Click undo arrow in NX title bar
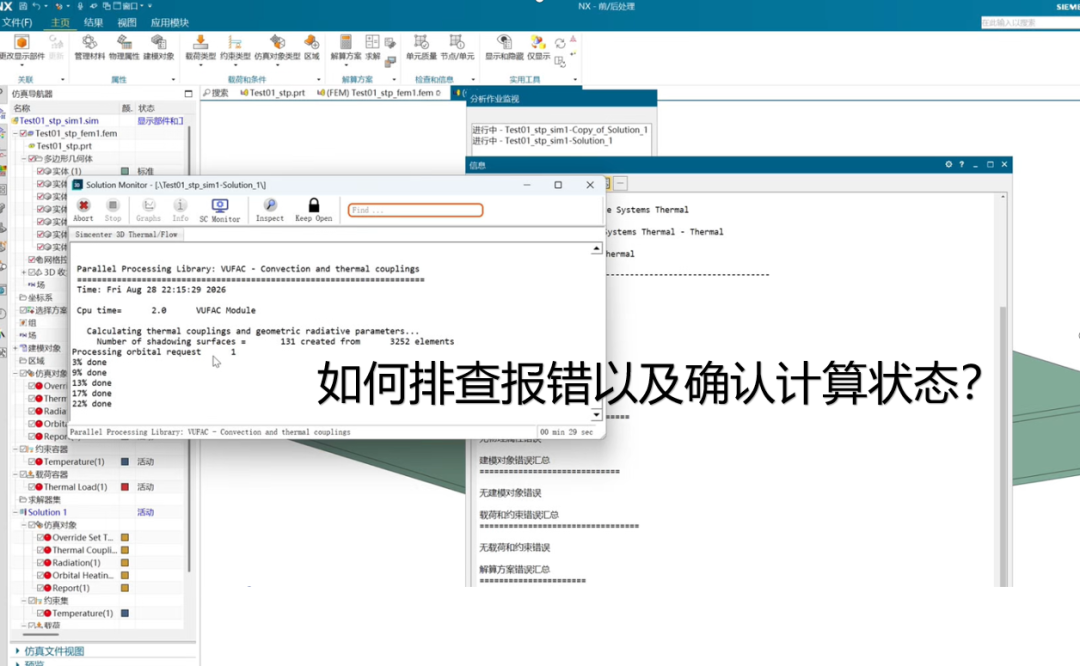Viewport: 1080px width, 666px height. click(36, 6)
